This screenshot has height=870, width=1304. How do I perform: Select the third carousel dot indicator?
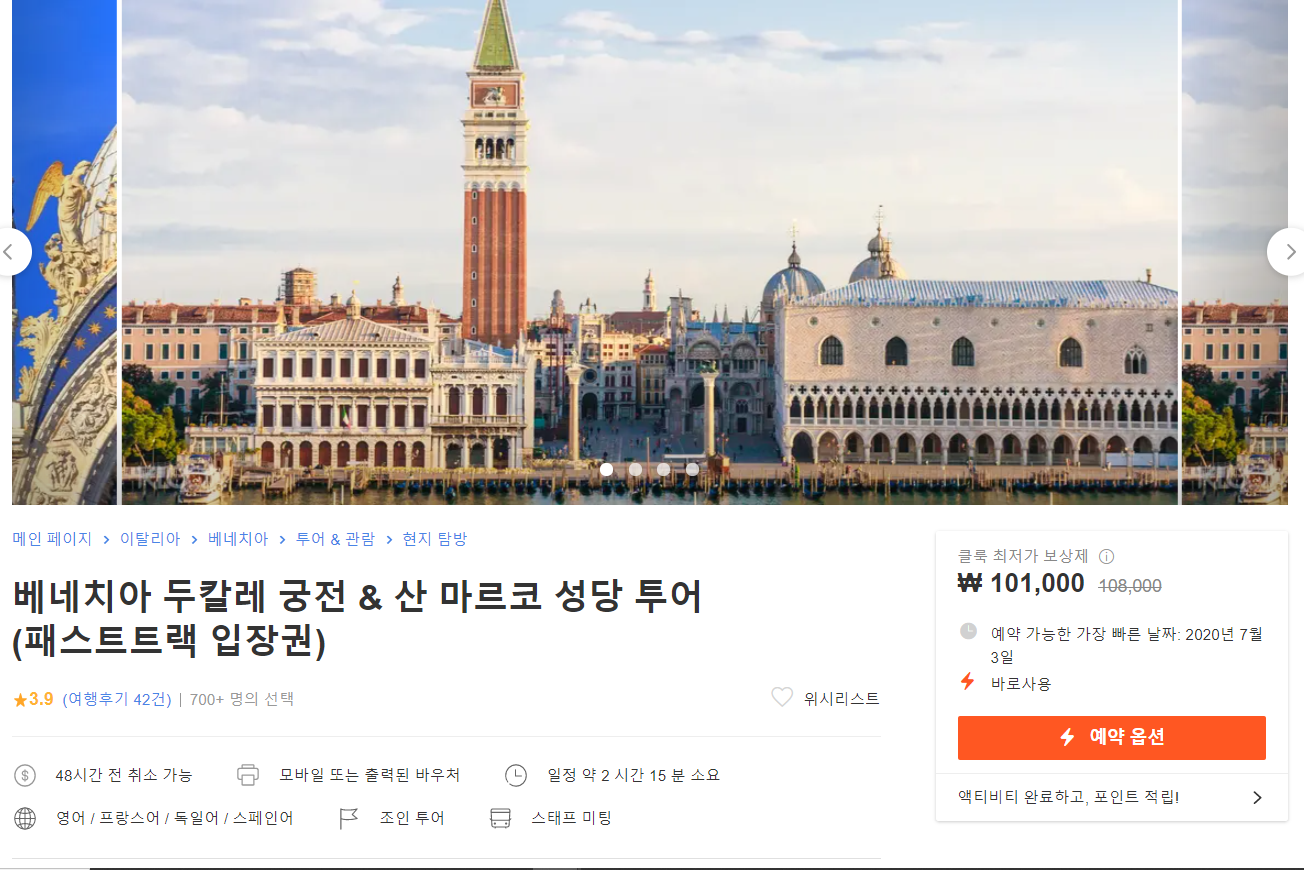pos(663,469)
